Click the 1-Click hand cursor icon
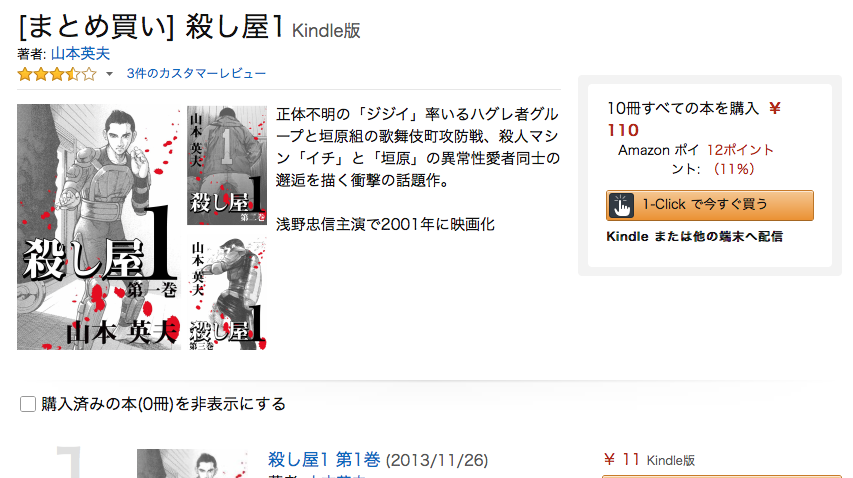The width and height of the screenshot is (853, 478). coord(621,206)
